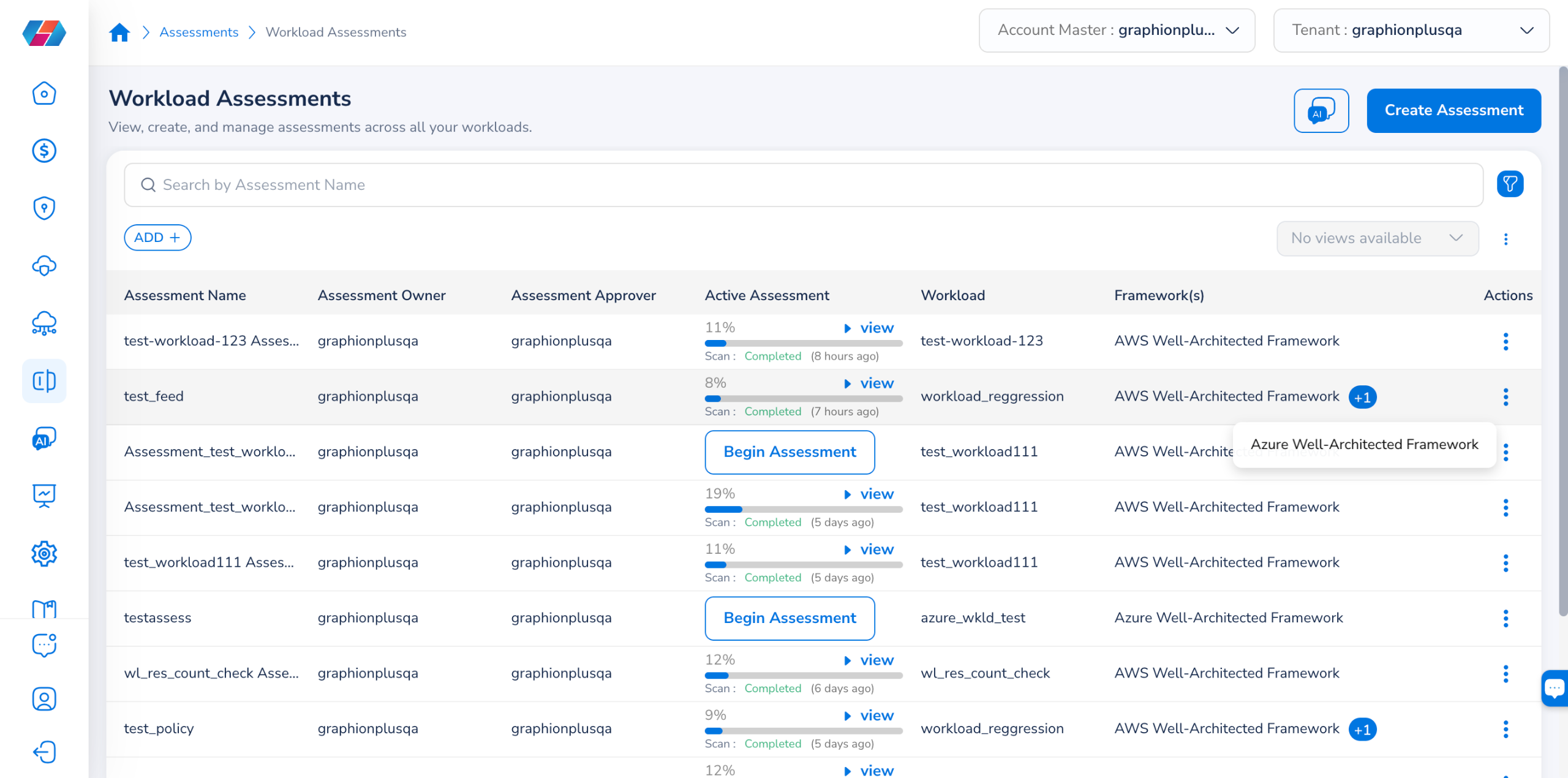
Task: Expand the Tenant graphionplusqa dropdown
Action: [1411, 30]
